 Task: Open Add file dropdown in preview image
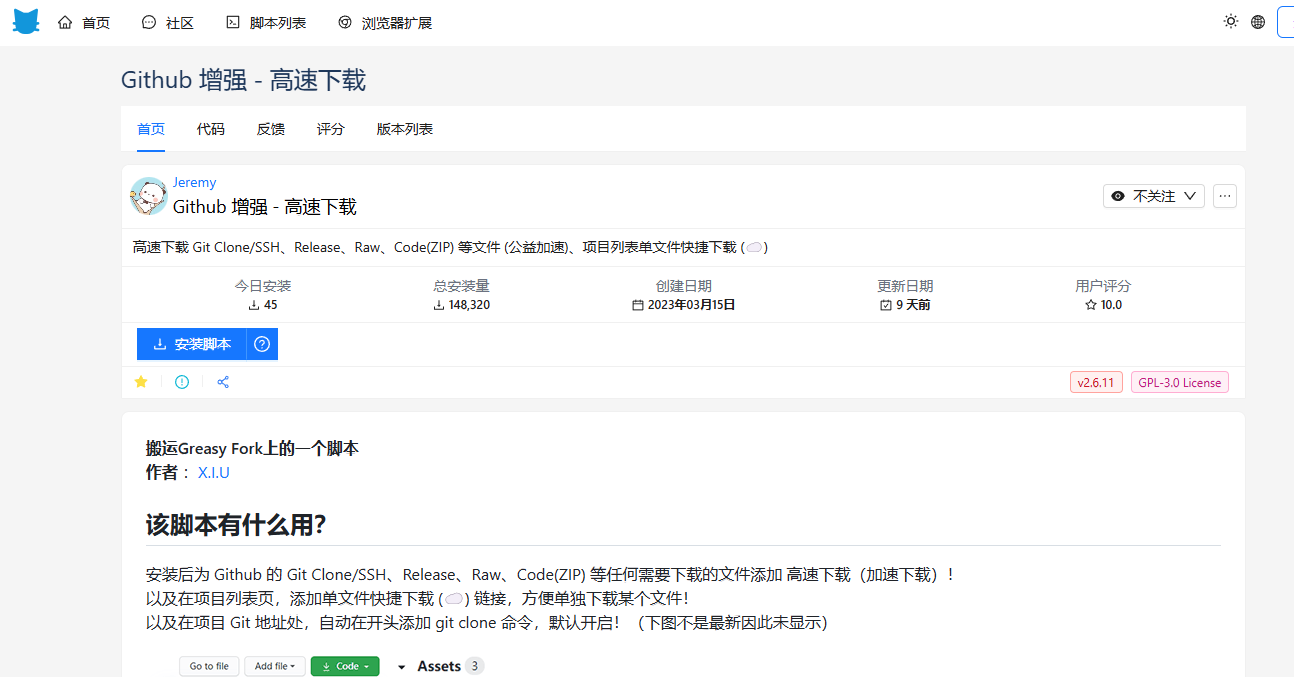(x=274, y=666)
